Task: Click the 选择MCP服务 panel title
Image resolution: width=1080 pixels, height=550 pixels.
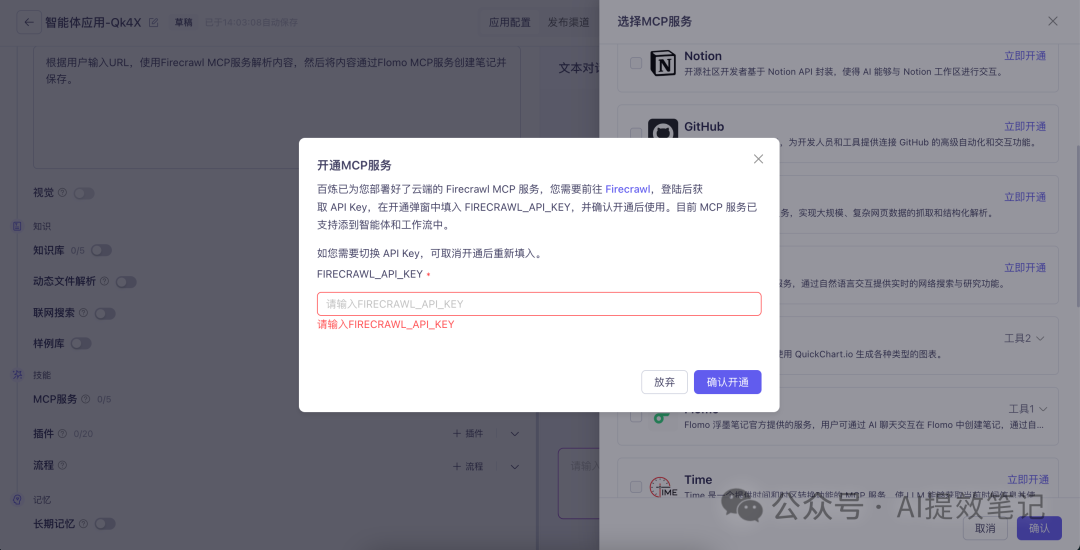Action: coord(654,21)
